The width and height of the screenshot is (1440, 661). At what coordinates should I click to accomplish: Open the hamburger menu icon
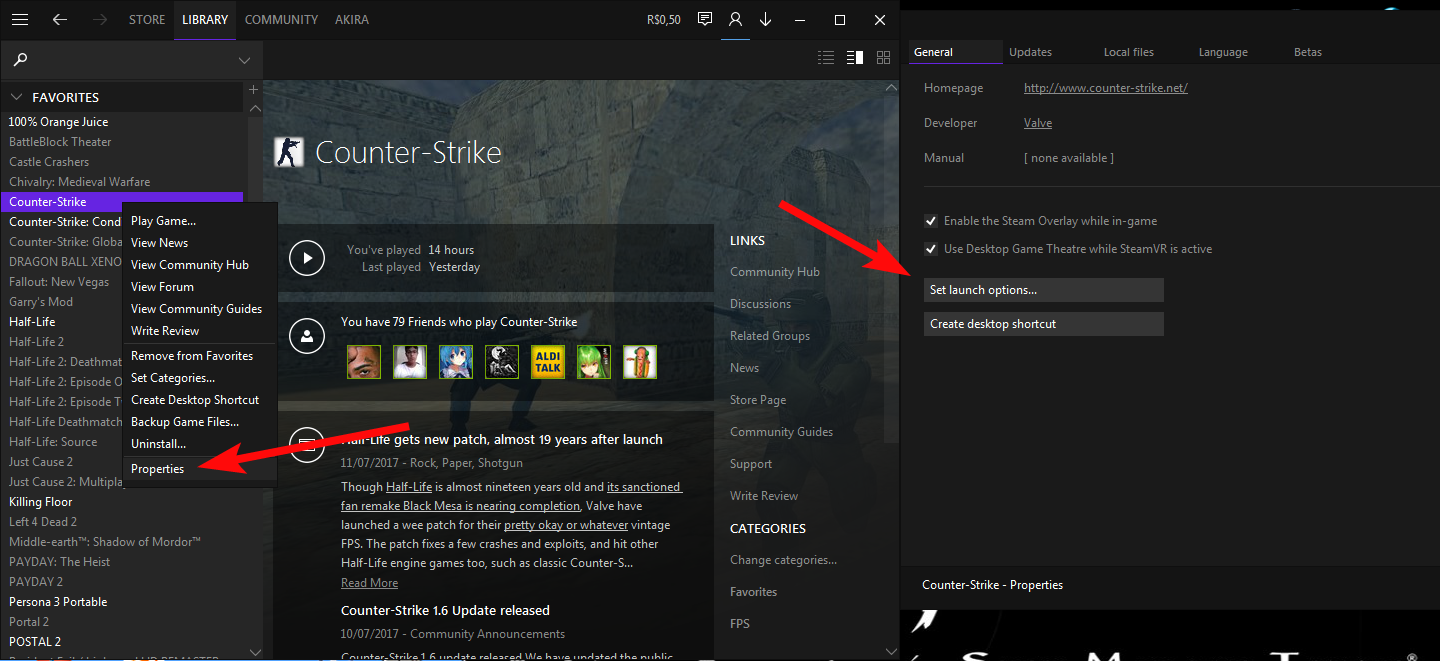pyautogui.click(x=19, y=19)
